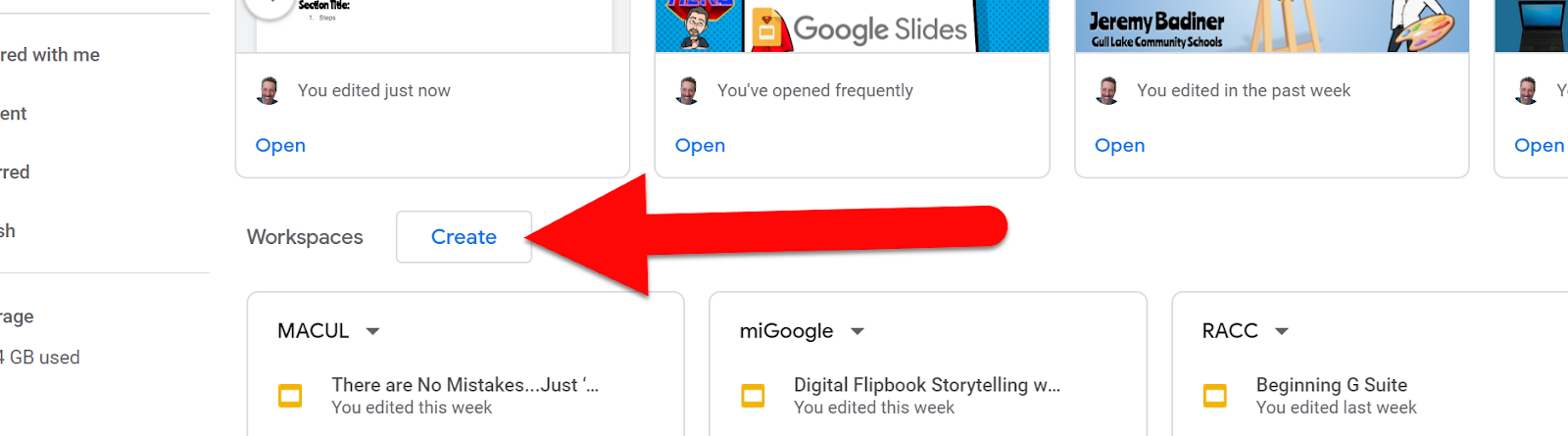Click avatar beside 'You edited just now'
Viewport: 1568px width, 436px height.
[x=268, y=90]
